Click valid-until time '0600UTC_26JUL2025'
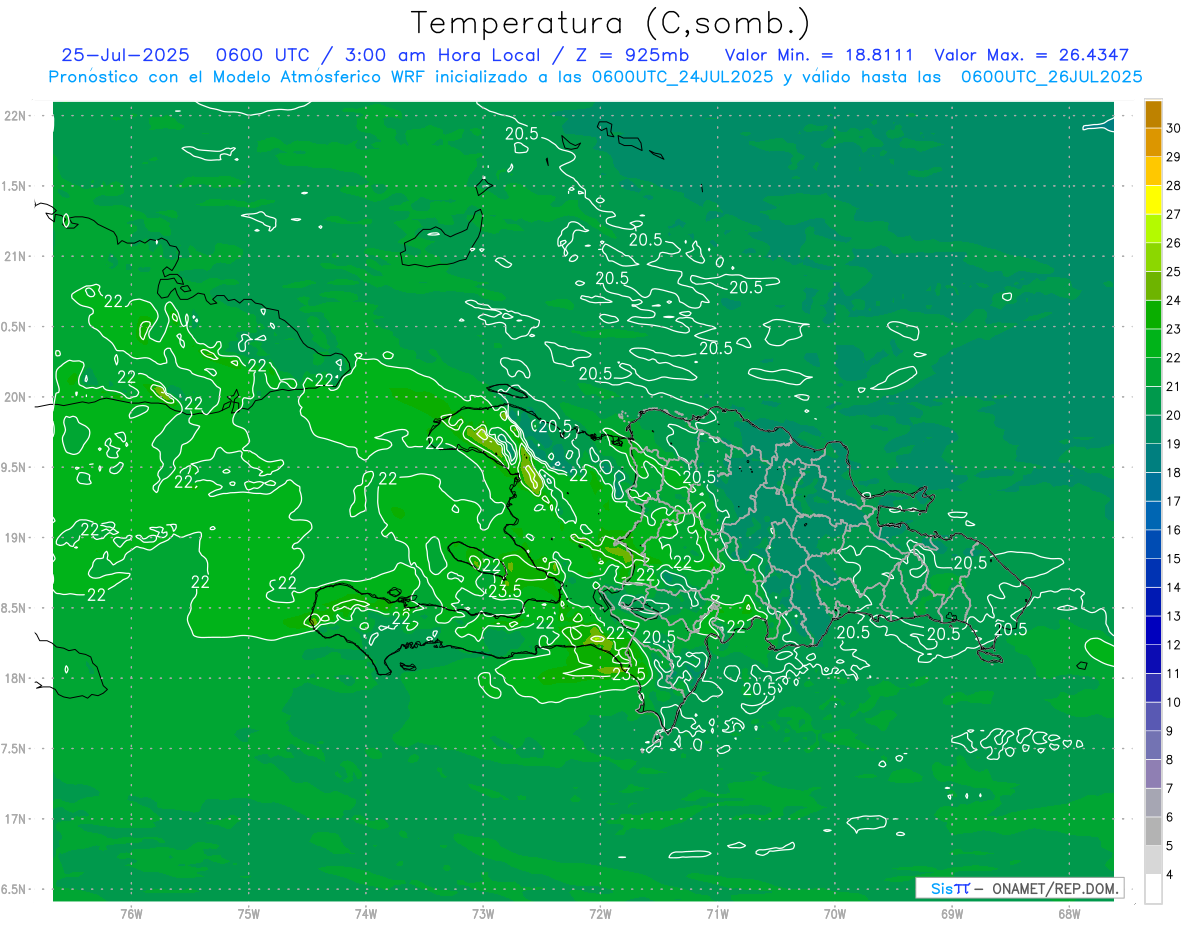Screen dimensions: 1200x927 pyautogui.click(x=1052, y=77)
